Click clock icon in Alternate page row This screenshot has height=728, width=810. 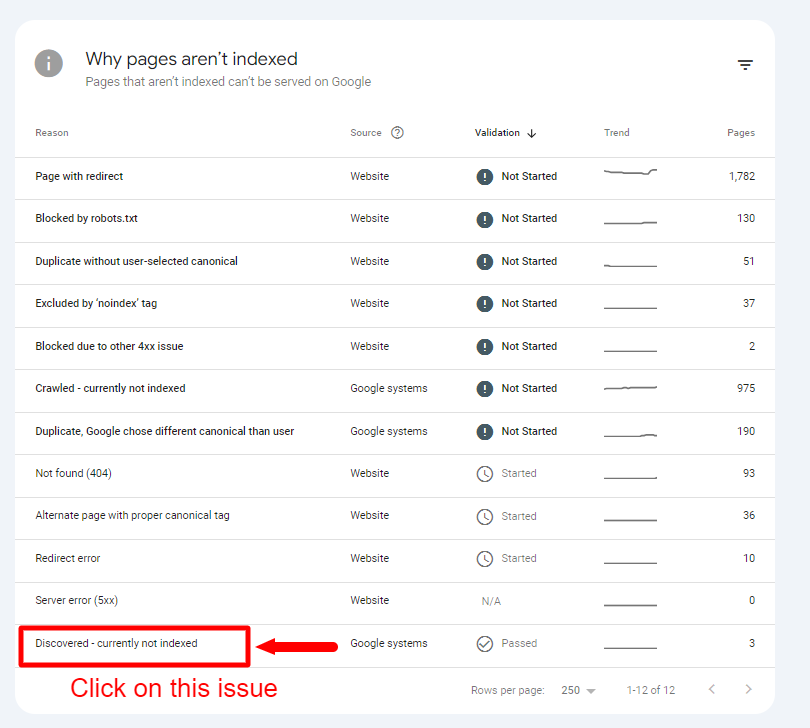(x=485, y=517)
